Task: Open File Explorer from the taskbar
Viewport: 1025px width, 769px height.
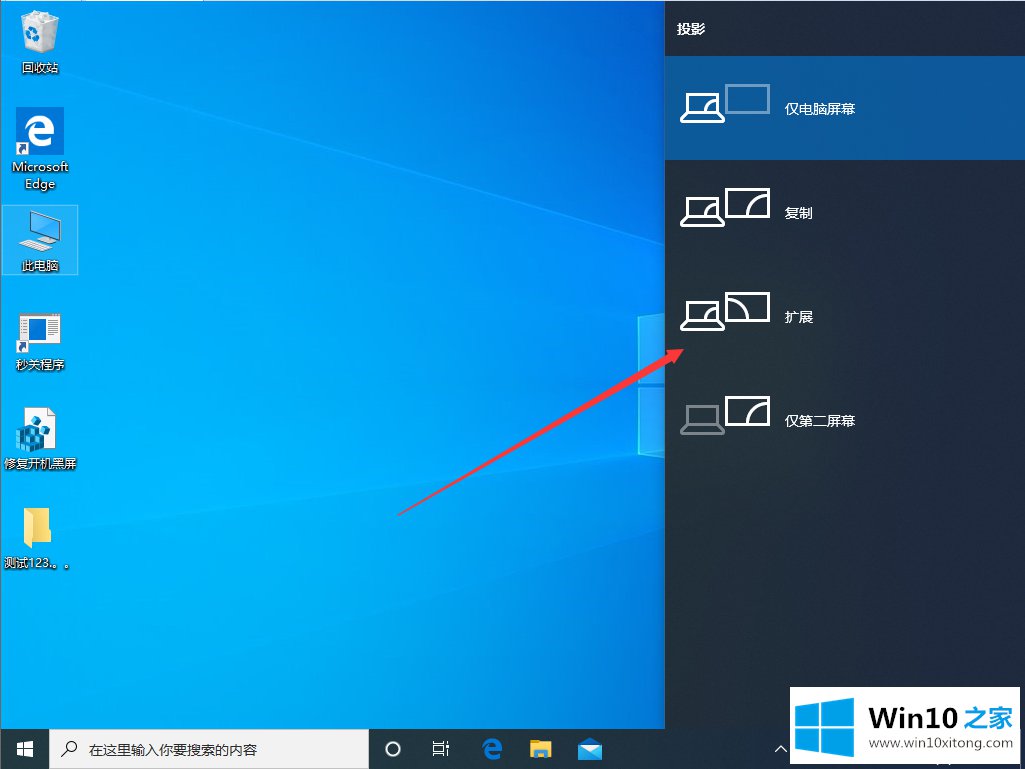Action: pyautogui.click(x=541, y=749)
